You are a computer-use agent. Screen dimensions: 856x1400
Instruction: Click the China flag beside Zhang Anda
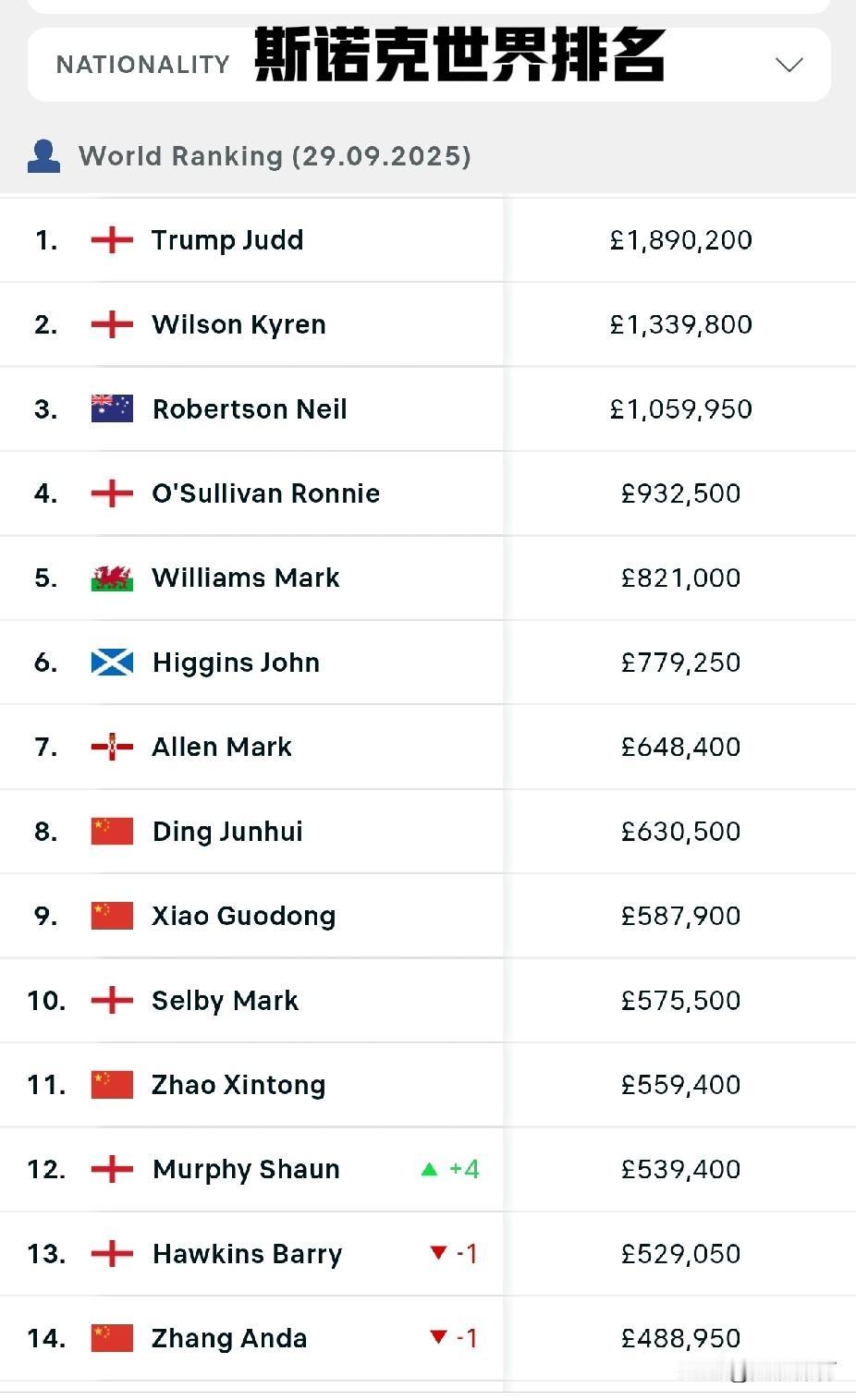[x=112, y=1338]
